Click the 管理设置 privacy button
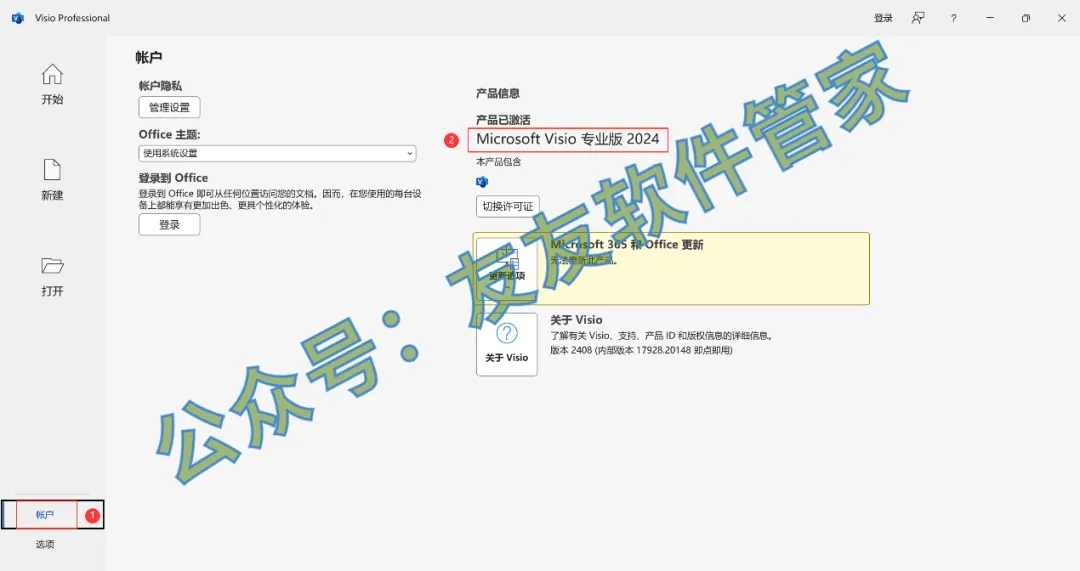This screenshot has height=571, width=1080. tap(169, 107)
